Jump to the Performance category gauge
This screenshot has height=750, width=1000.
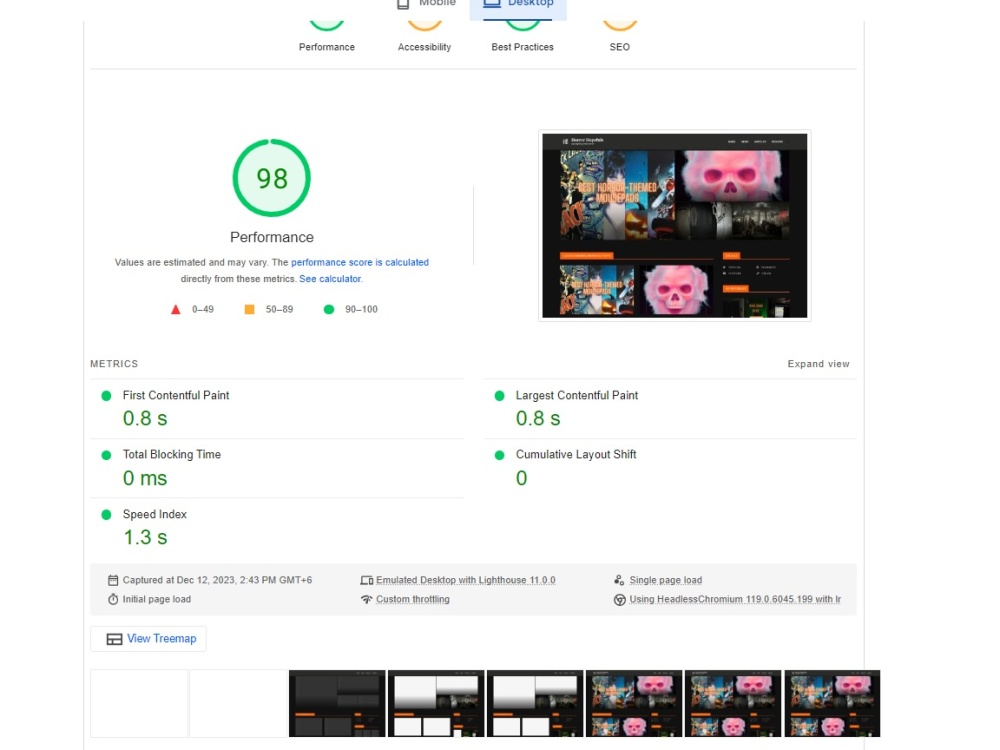327,37
